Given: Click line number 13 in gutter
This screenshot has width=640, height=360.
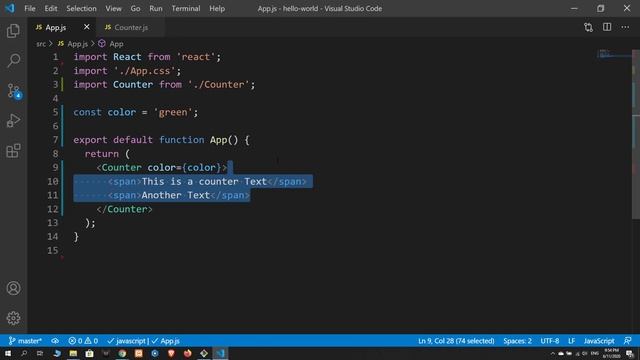Looking at the screenshot, I should point(53,223).
